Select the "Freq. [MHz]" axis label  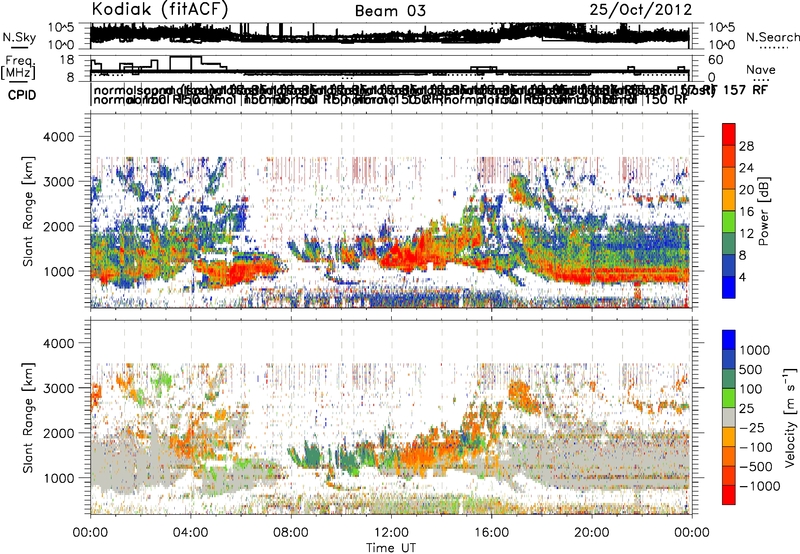coord(19,67)
